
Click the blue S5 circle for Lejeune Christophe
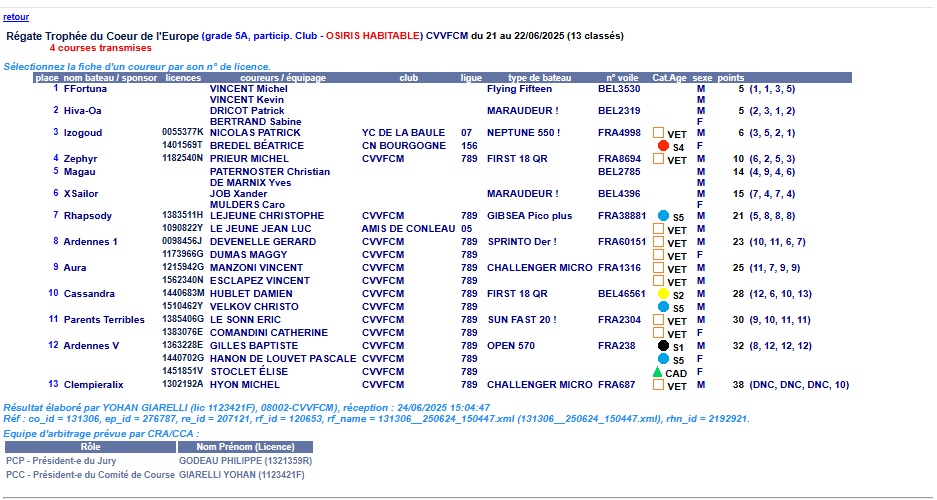pyautogui.click(x=663, y=216)
